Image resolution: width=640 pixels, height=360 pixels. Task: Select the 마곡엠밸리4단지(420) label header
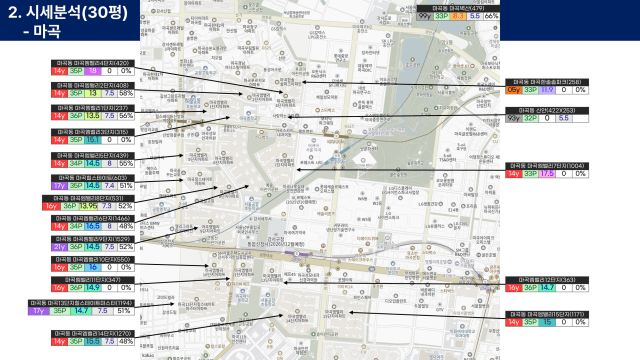click(93, 63)
